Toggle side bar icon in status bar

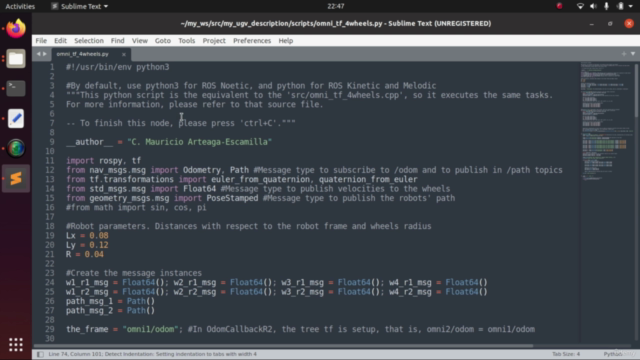click(40, 354)
